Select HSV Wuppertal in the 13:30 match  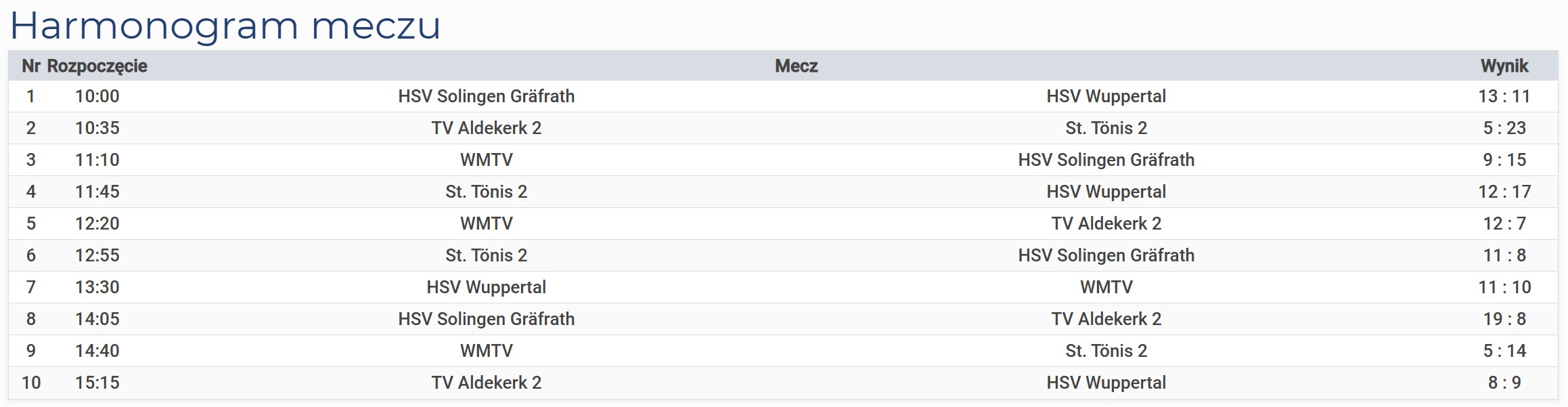[486, 287]
